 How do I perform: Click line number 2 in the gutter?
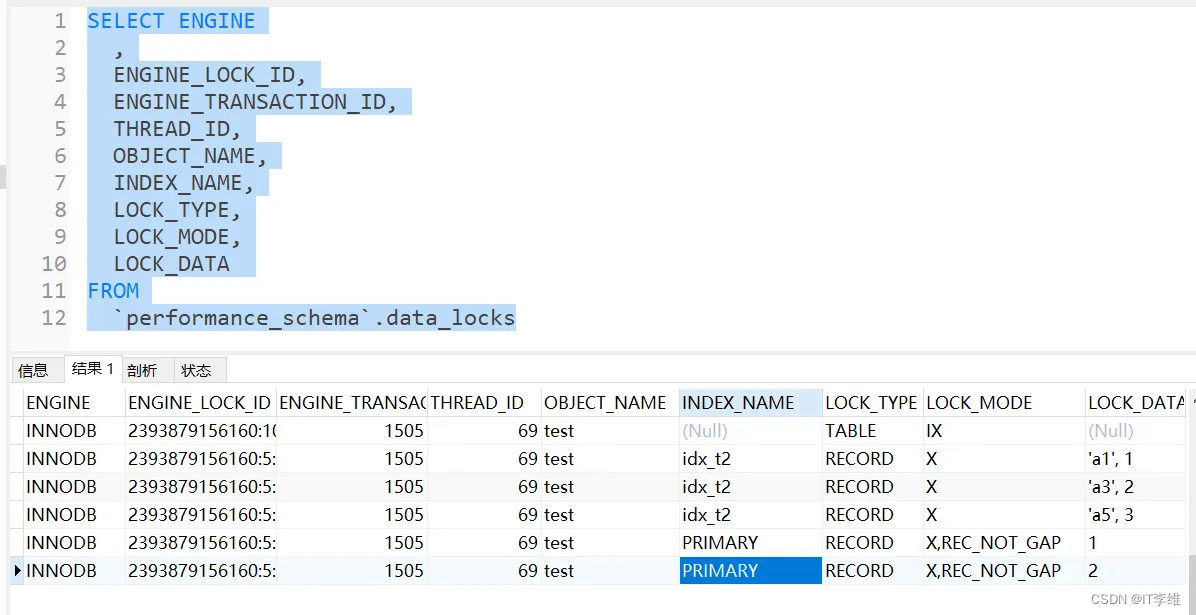click(x=60, y=48)
